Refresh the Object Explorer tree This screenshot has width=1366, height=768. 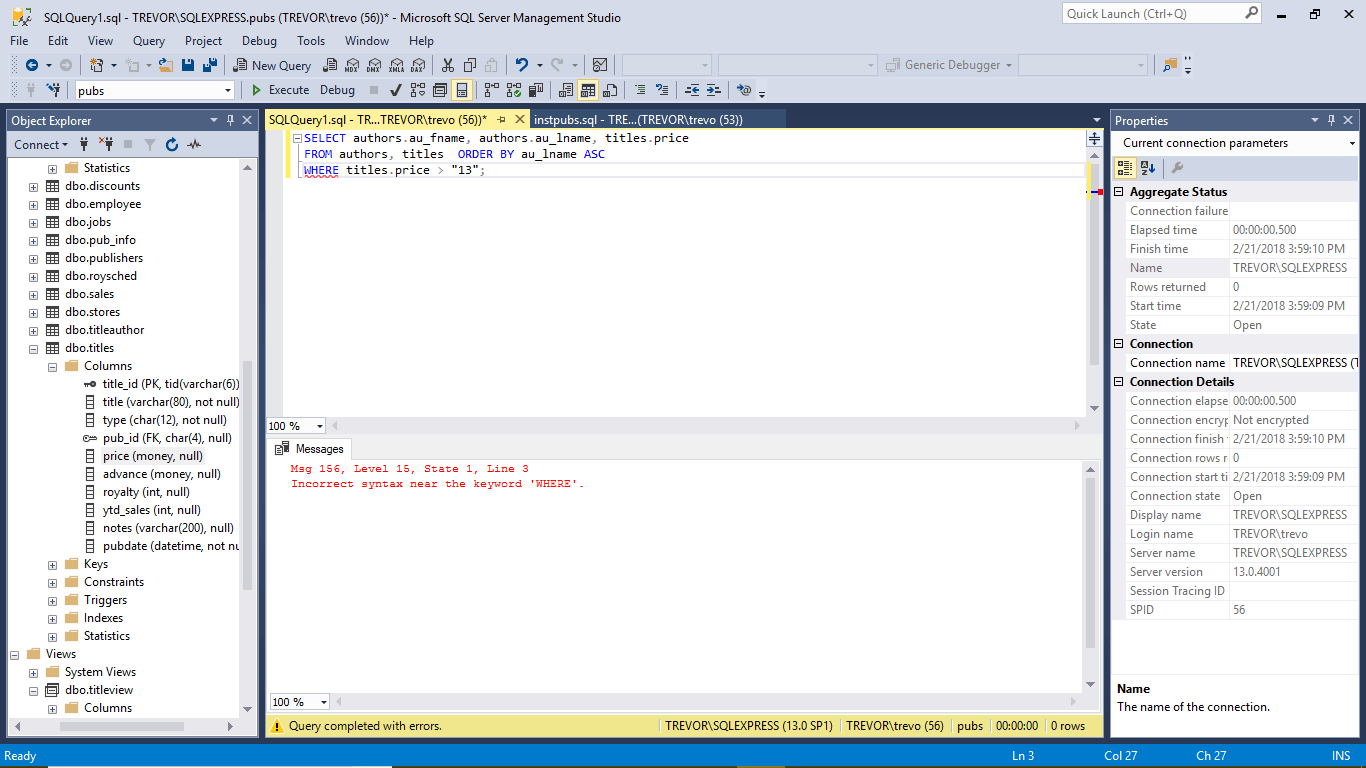[x=172, y=144]
